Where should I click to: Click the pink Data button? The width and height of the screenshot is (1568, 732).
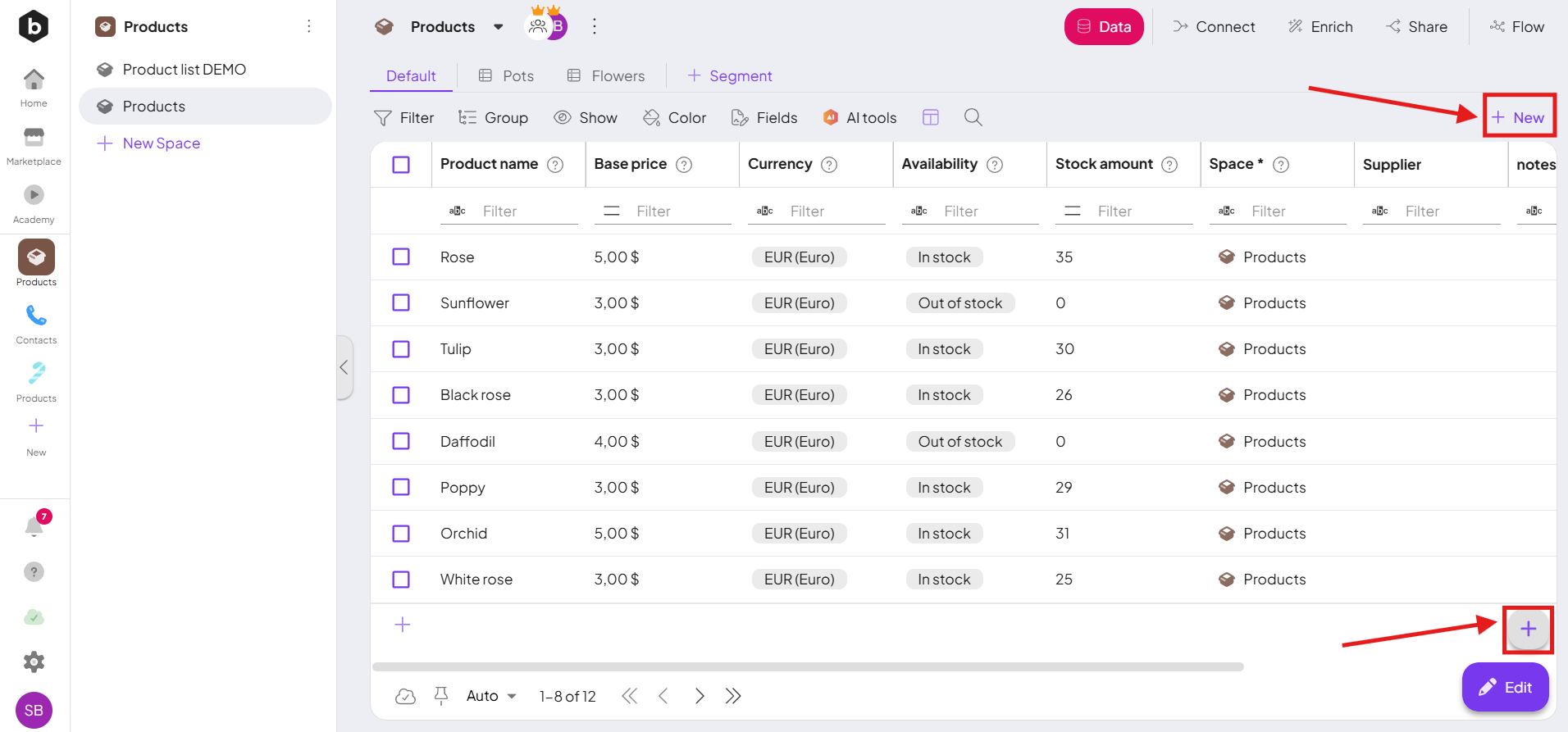click(1103, 27)
